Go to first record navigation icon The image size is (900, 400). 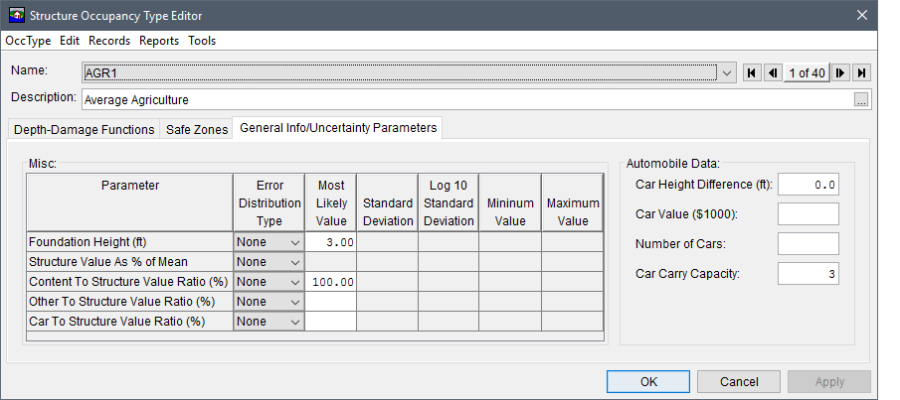coord(751,73)
